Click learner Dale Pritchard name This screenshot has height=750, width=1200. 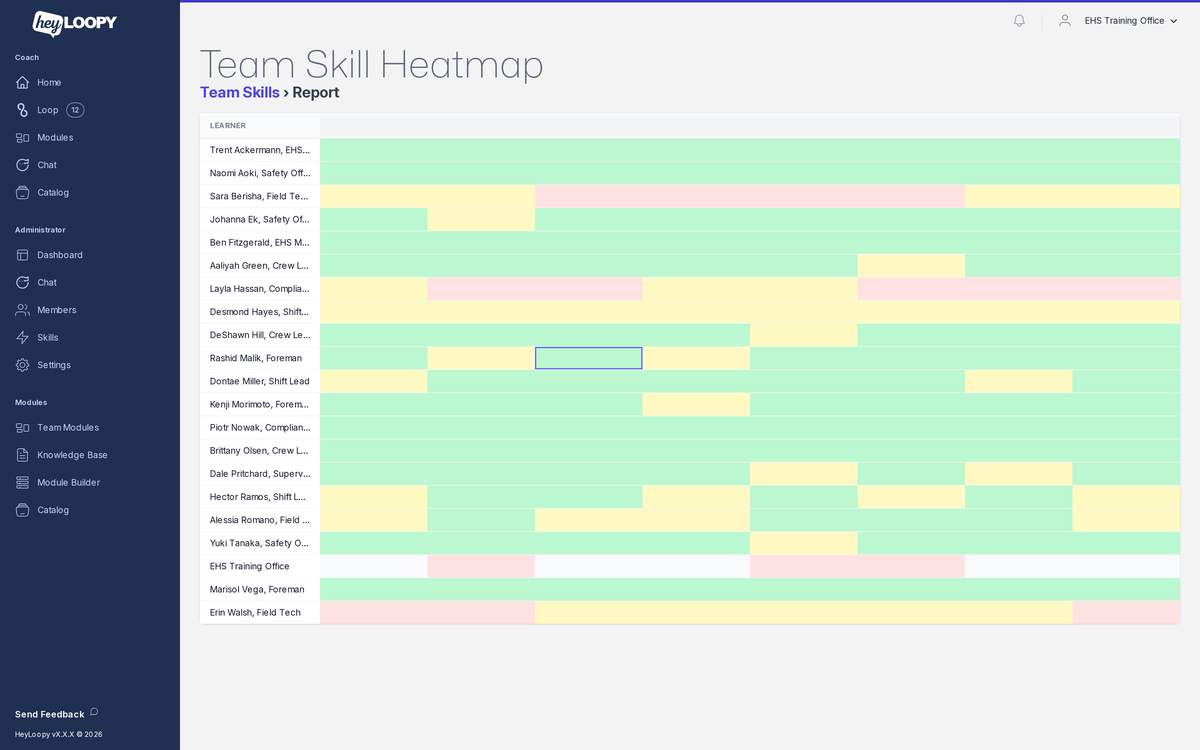pos(260,473)
